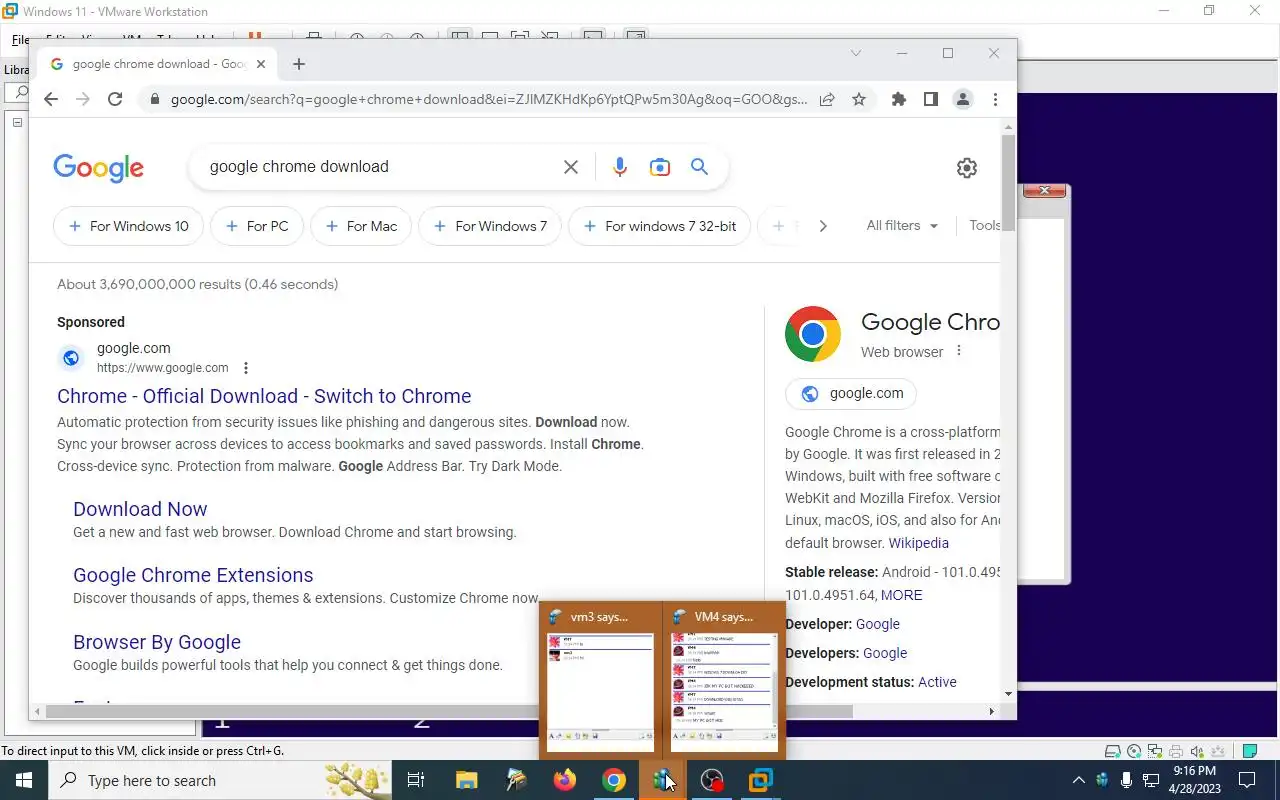1280x800 pixels.
Task: Click the microphone tray icon
Action: 1127,780
